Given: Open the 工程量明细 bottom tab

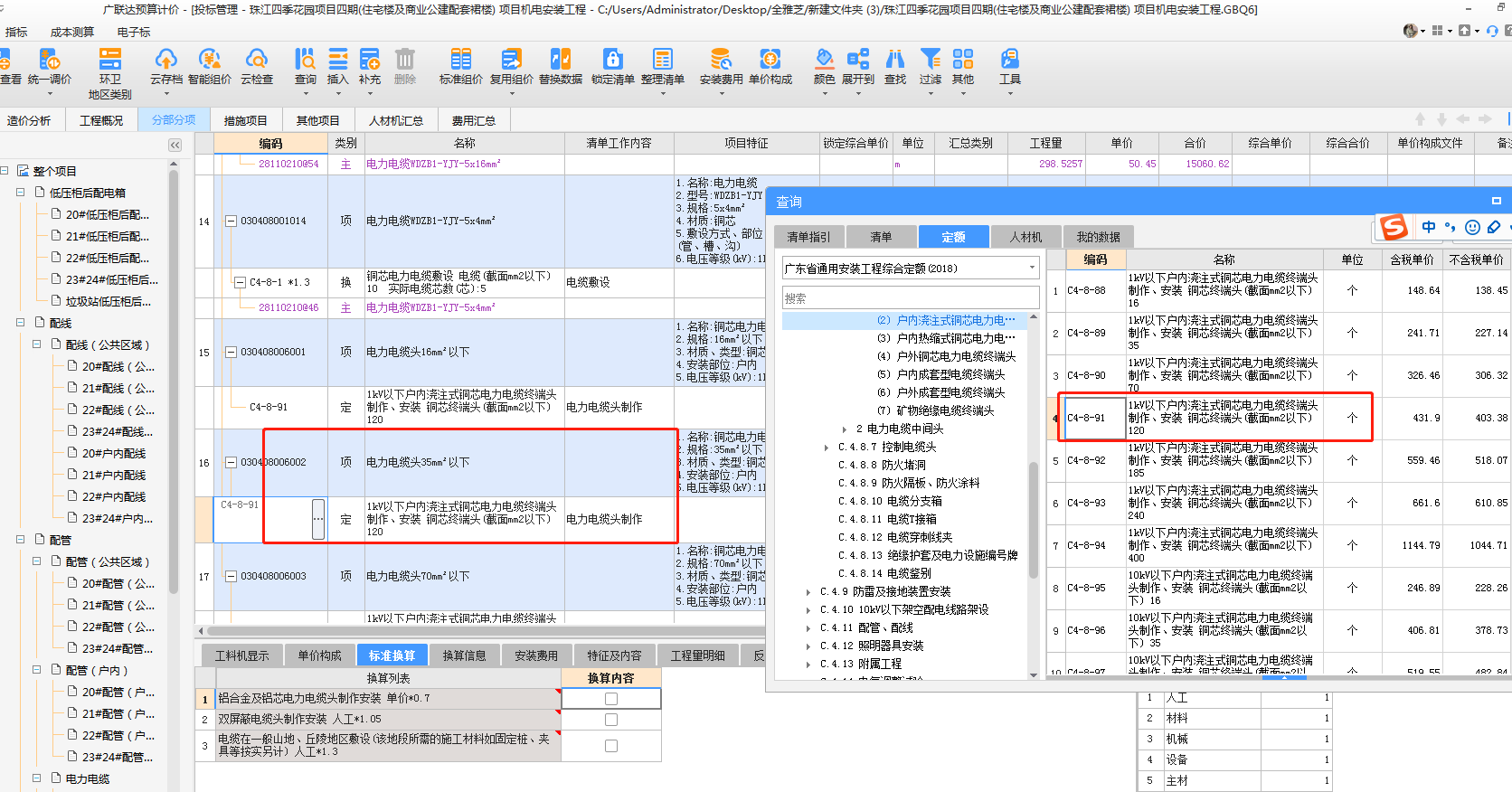Looking at the screenshot, I should [697, 655].
